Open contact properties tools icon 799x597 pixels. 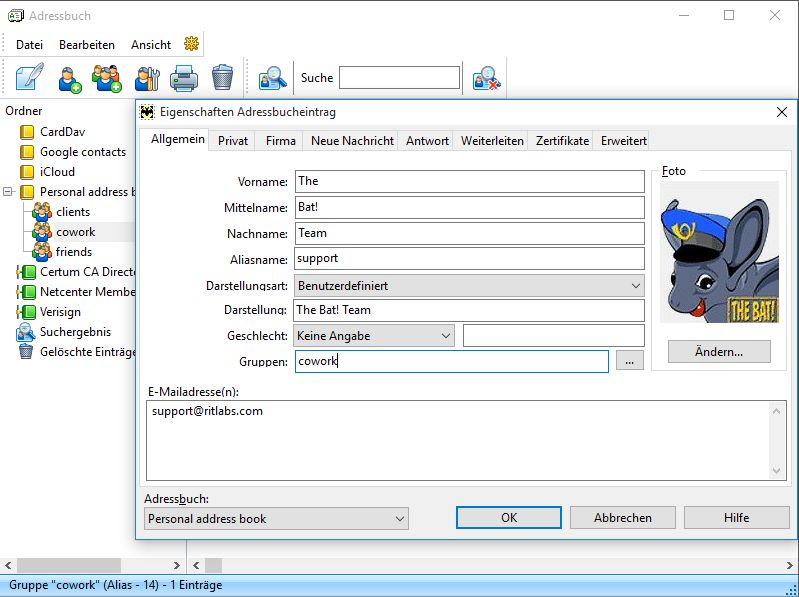point(147,77)
